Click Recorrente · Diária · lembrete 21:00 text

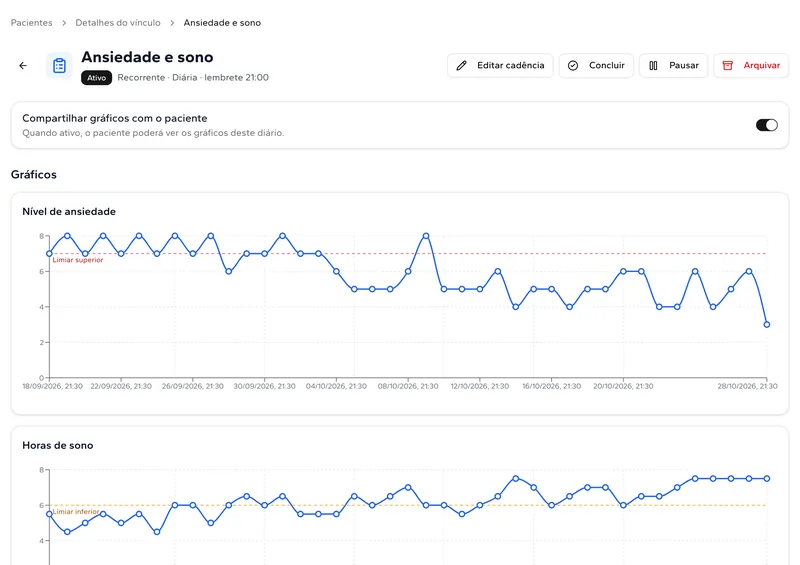[x=193, y=78]
